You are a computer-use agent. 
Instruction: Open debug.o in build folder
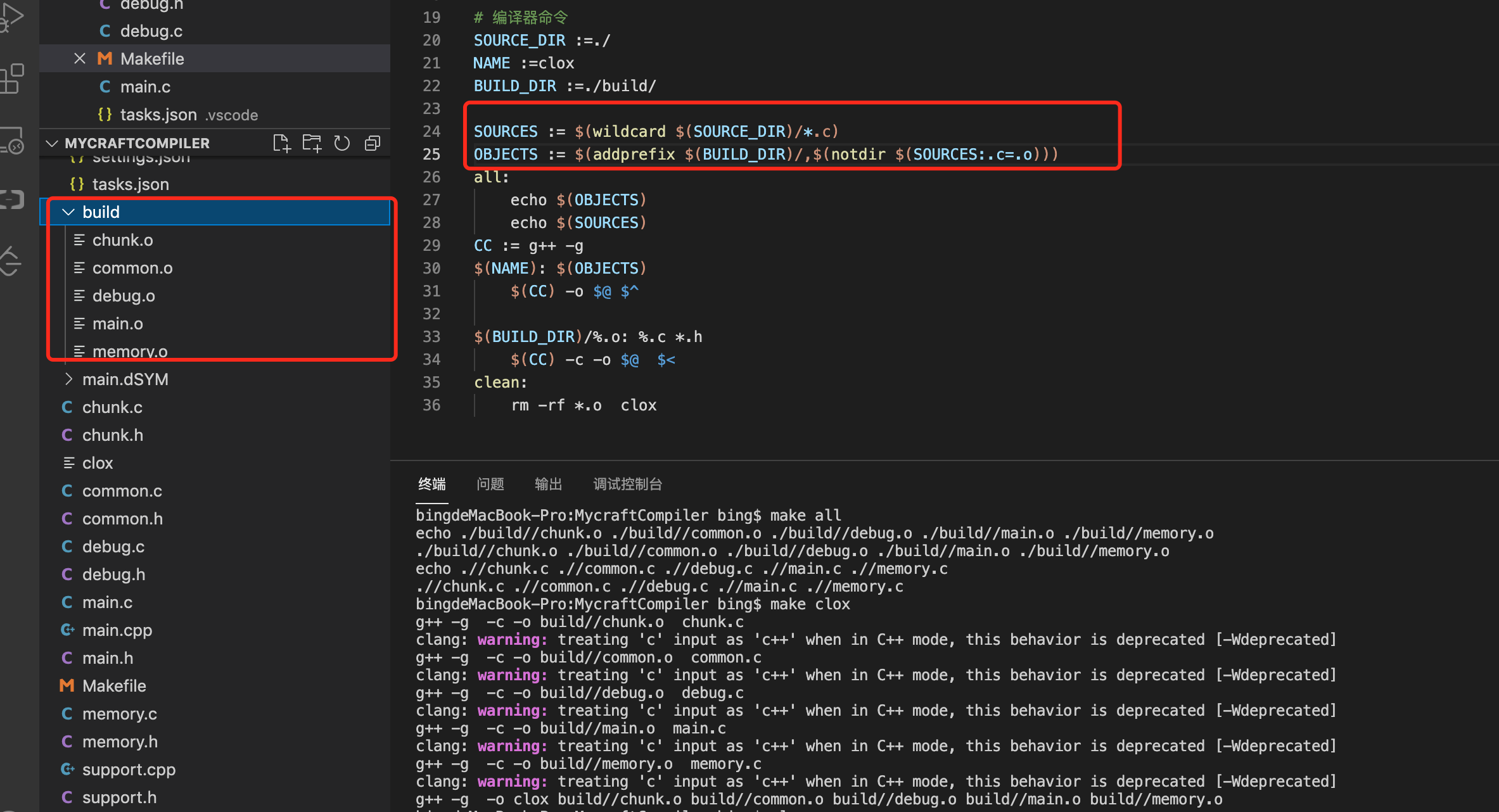click(215, 296)
